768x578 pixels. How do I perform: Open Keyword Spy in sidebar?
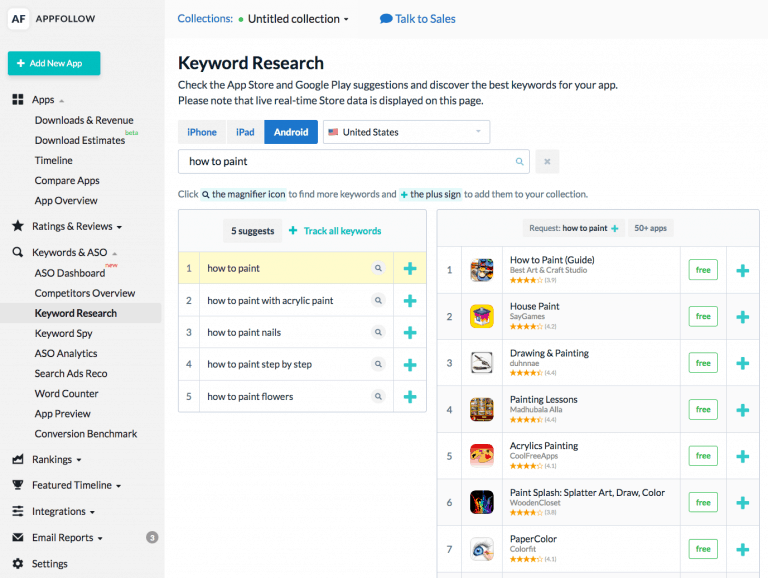pyautogui.click(x=63, y=333)
